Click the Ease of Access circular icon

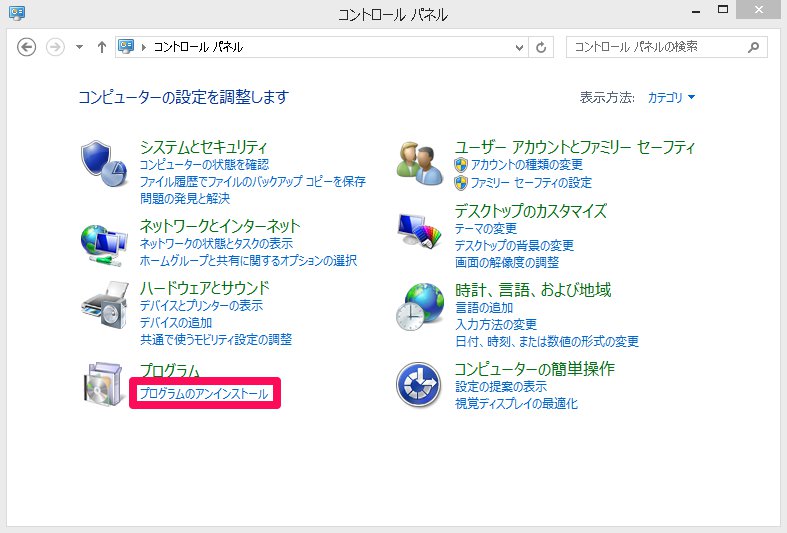pyautogui.click(x=419, y=385)
